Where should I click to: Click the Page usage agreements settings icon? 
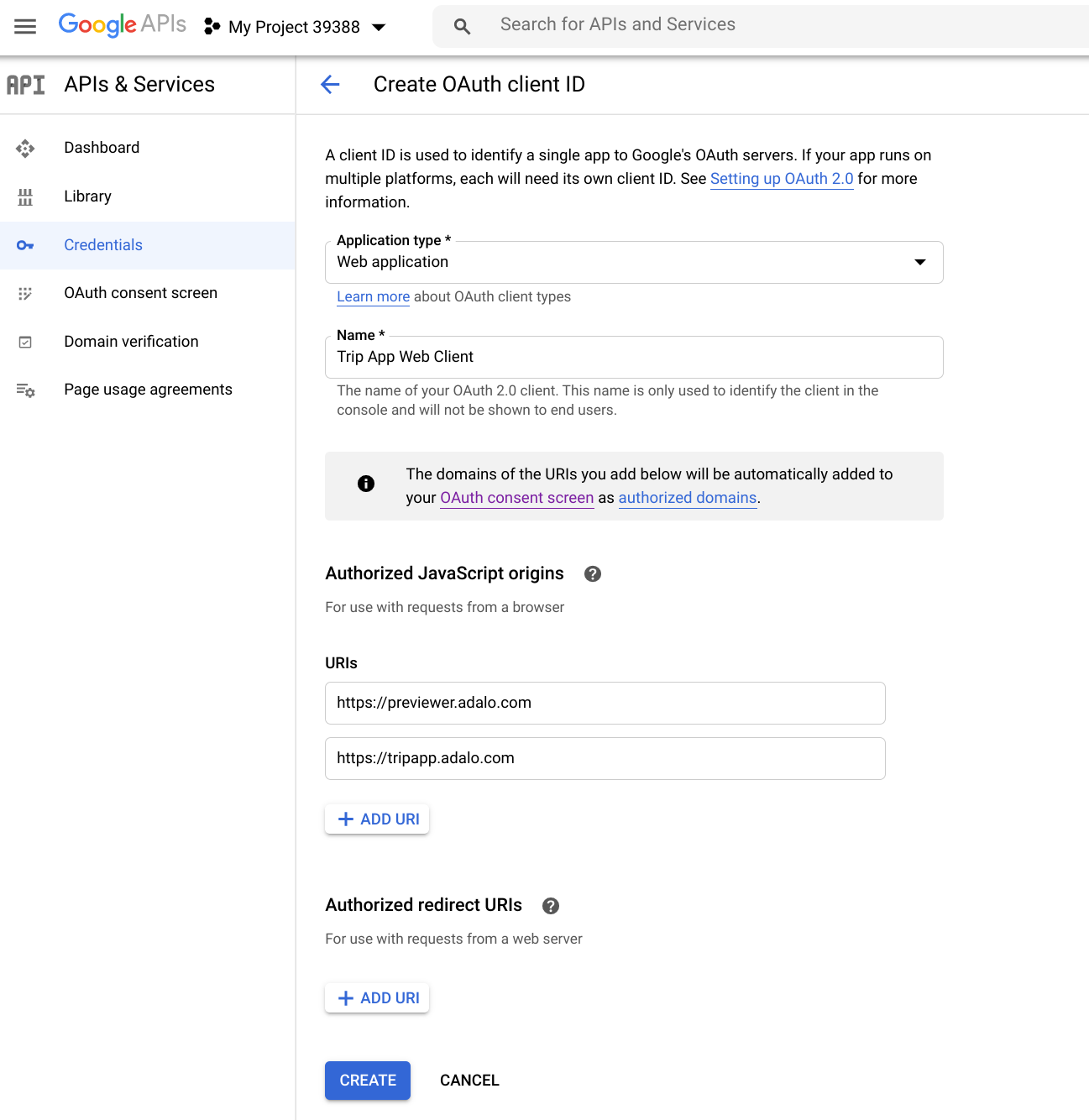coord(25,390)
